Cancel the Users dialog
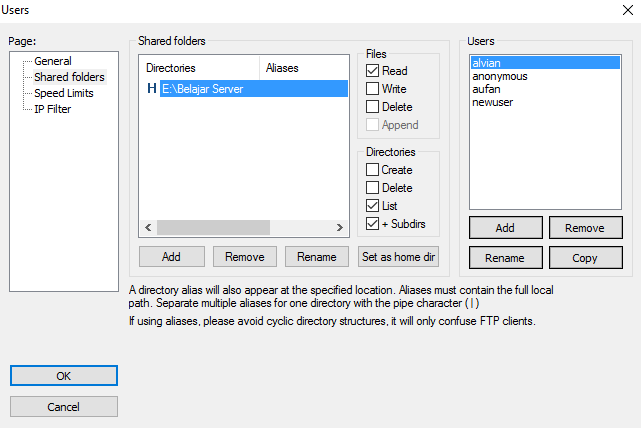 [x=64, y=407]
